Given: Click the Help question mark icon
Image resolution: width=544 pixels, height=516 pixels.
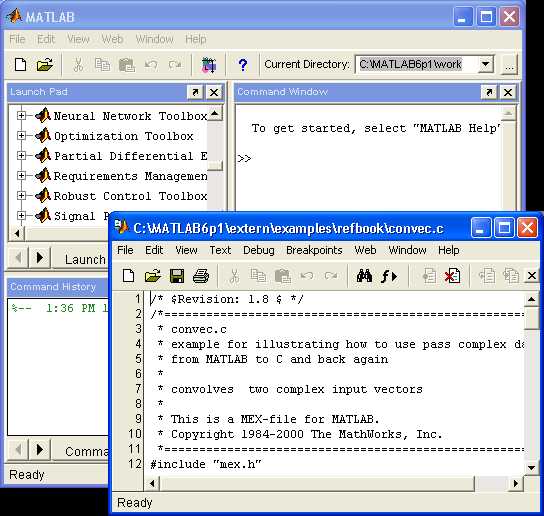Looking at the screenshot, I should click(x=243, y=65).
